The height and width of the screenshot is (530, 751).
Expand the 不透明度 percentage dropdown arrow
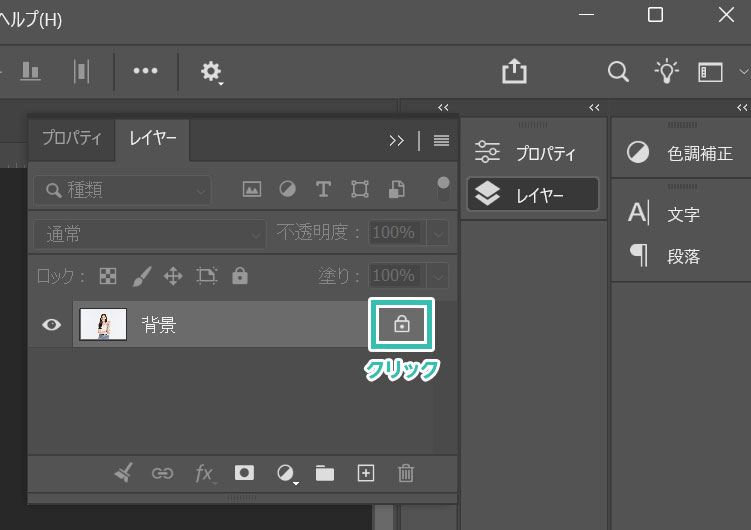[438, 233]
